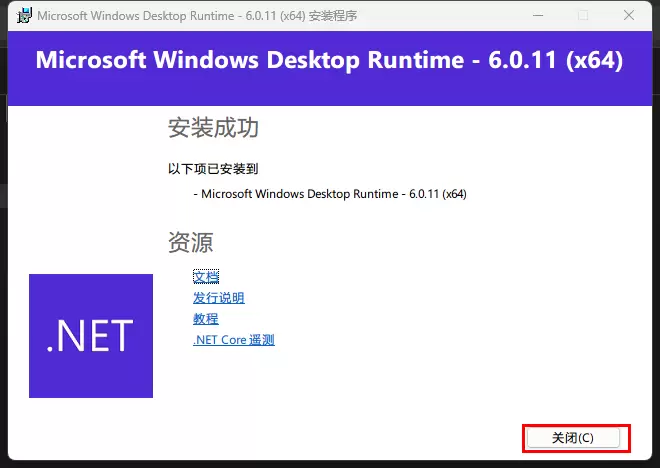The width and height of the screenshot is (660, 468).
Task: Click the 关闭(C) button
Action: click(573, 438)
